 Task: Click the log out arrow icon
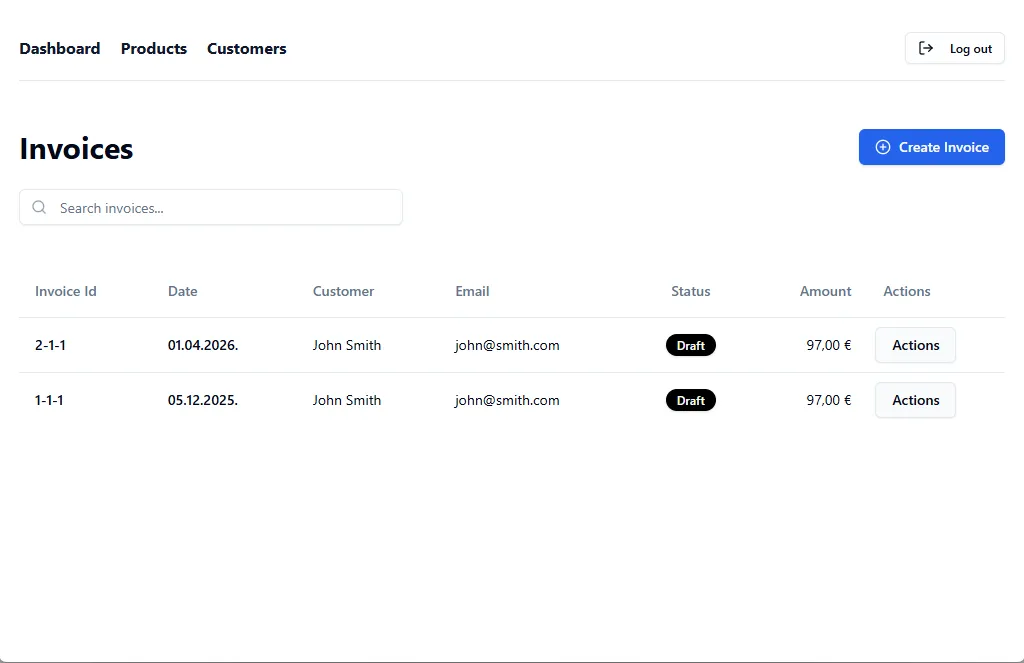pyautogui.click(x=926, y=48)
